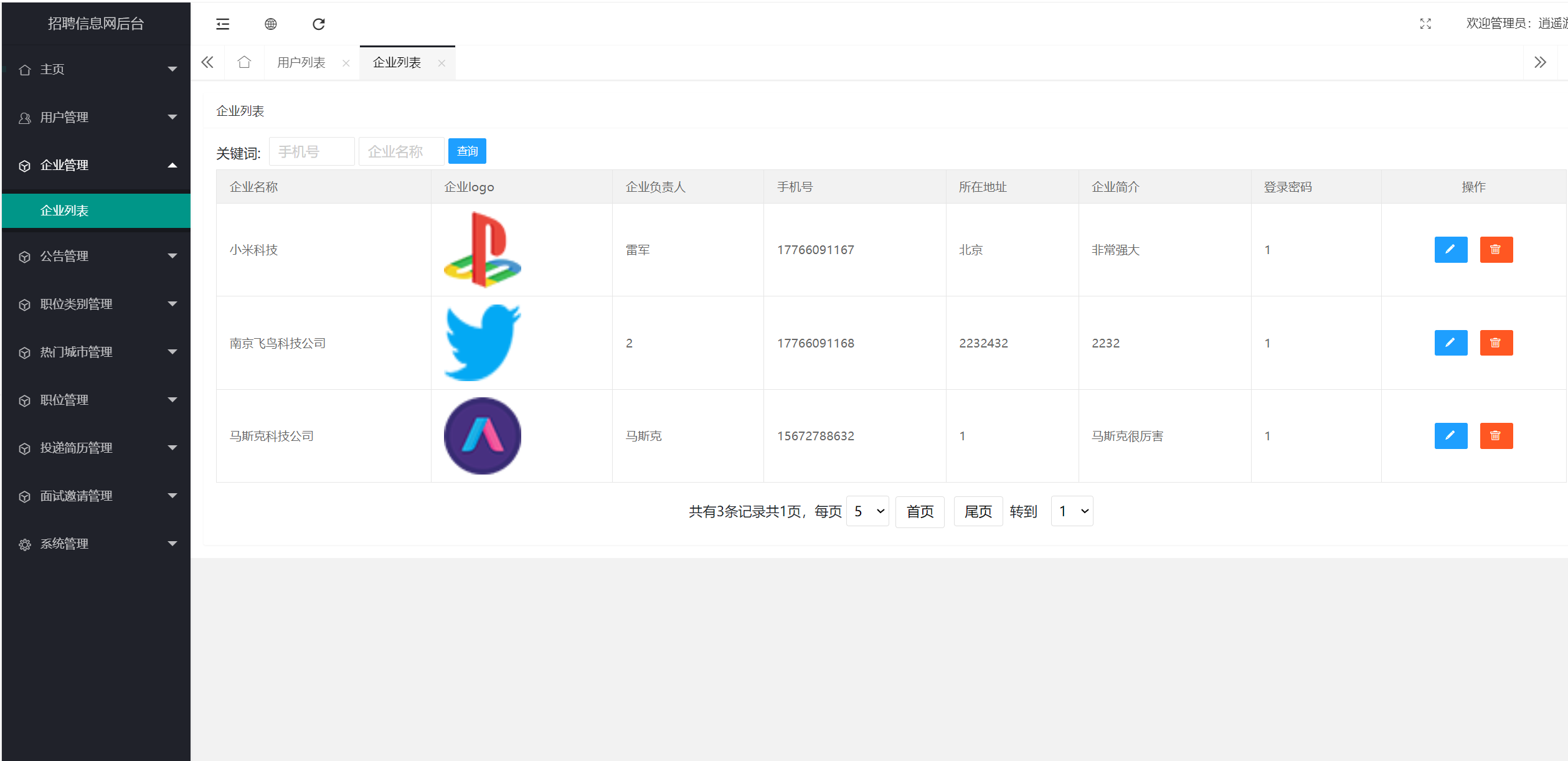Click the 手机号 keyword input field
Viewport: 1568px width, 761px height.
[x=311, y=151]
